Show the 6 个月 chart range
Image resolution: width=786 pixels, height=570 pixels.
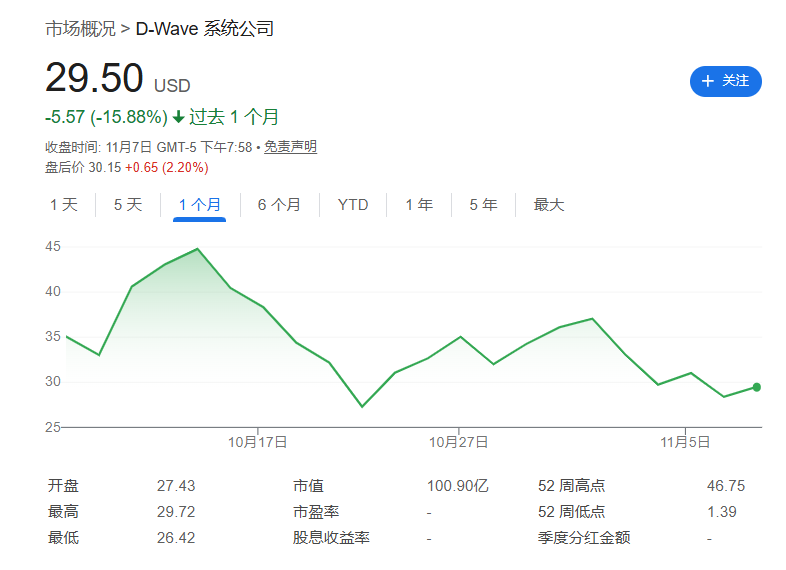point(279,205)
